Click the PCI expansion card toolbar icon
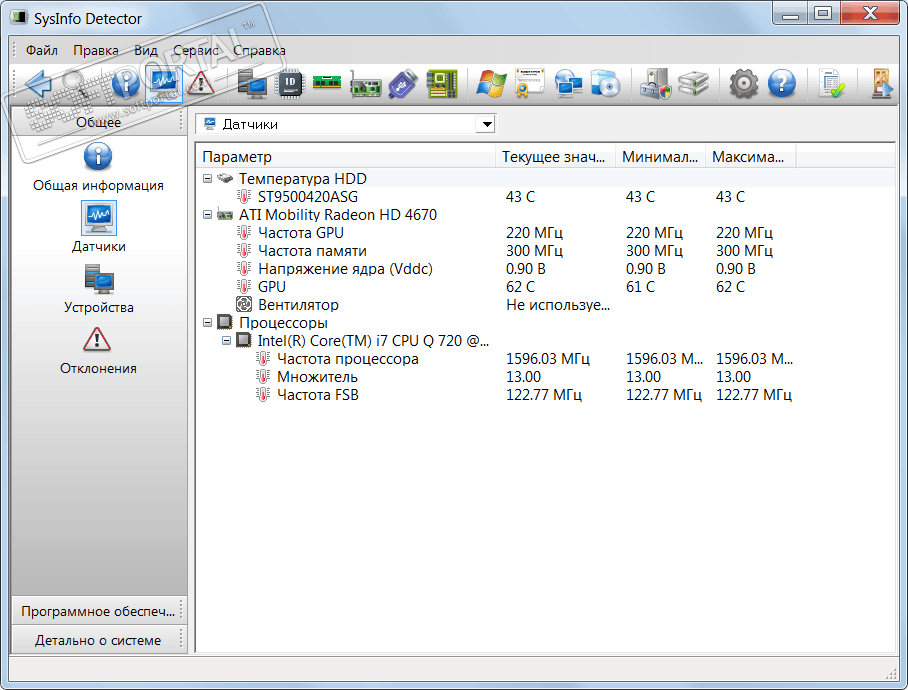The height and width of the screenshot is (690, 908). click(365, 85)
